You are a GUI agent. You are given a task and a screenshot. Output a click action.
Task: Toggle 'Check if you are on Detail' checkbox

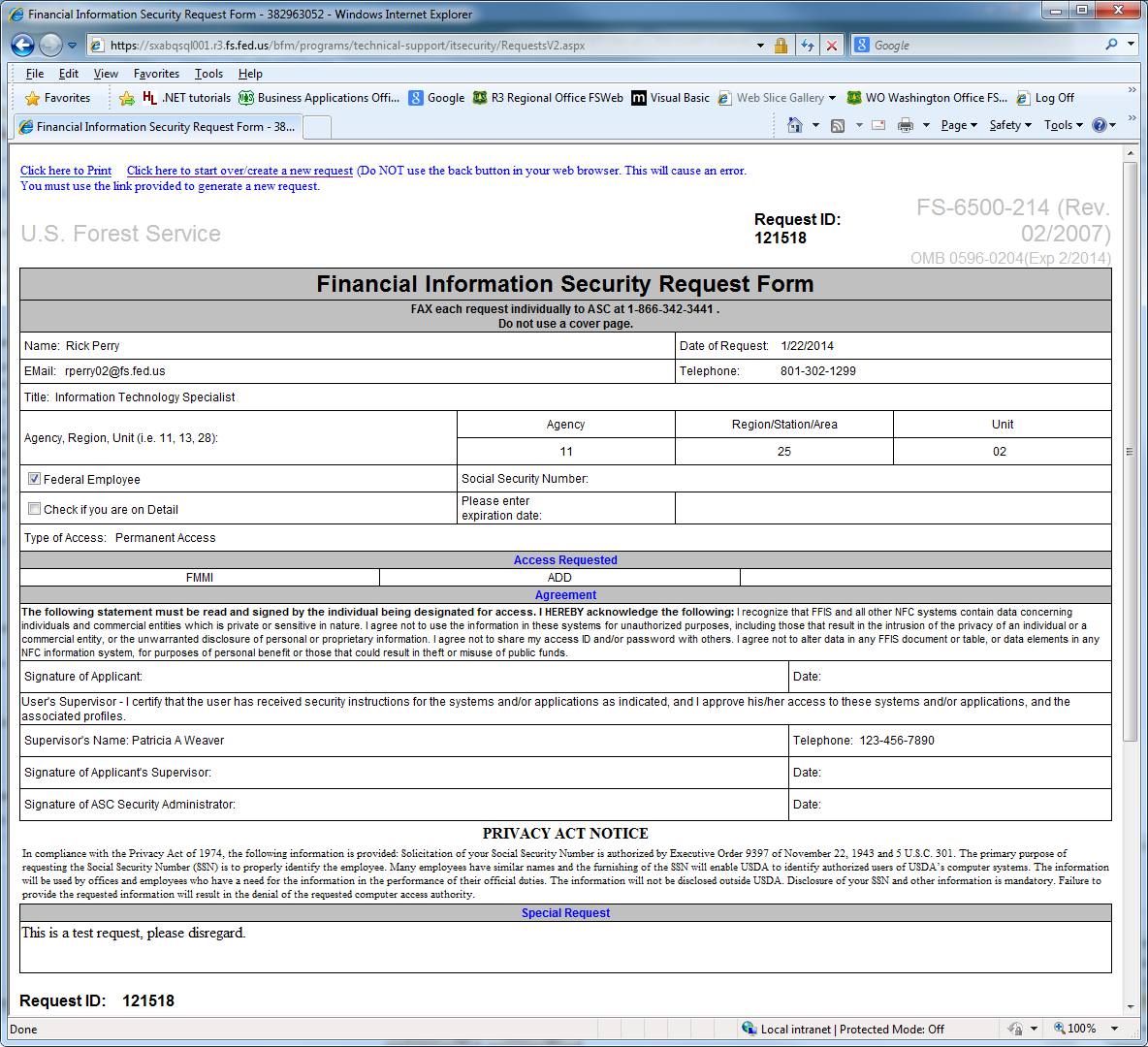(x=34, y=508)
